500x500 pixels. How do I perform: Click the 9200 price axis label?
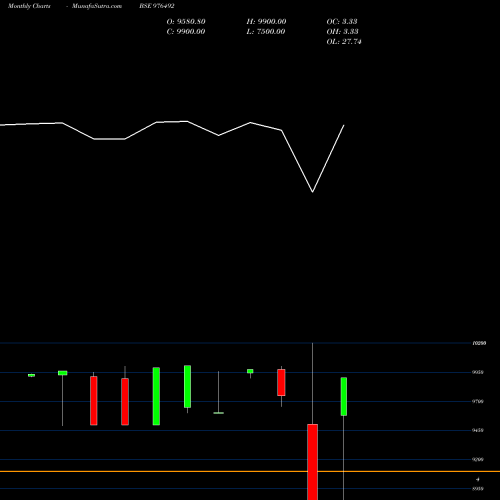click(x=478, y=460)
